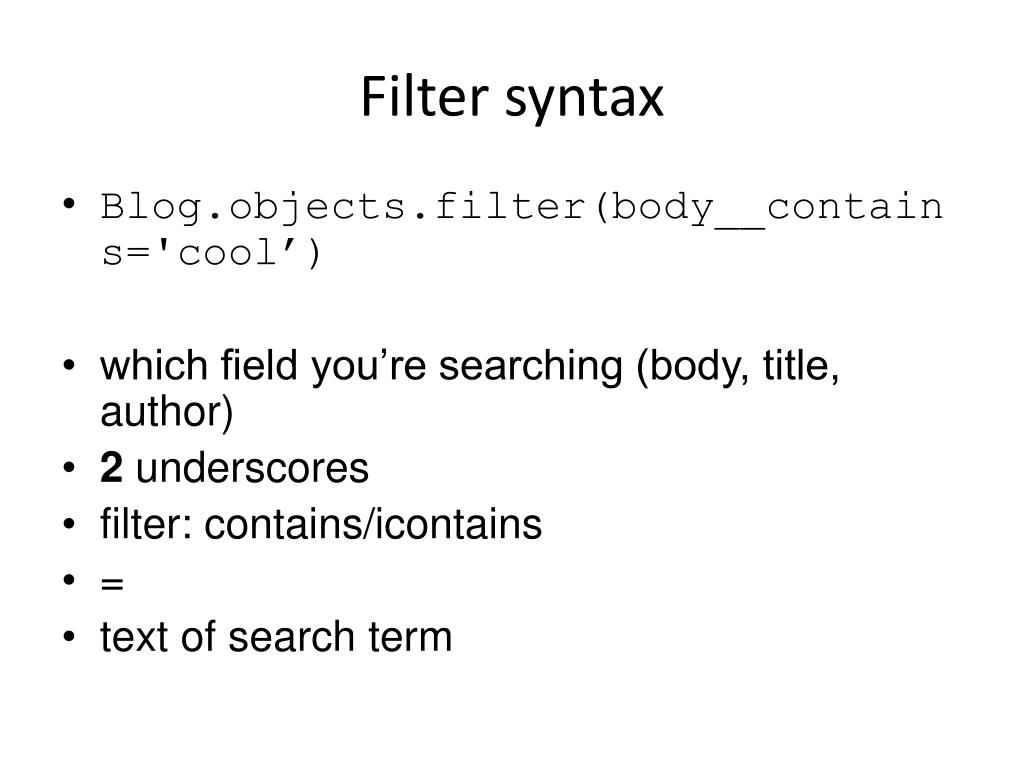This screenshot has height=768, width=1024.
Task: Click the word 'syntax' in the title
Action: pos(584,101)
